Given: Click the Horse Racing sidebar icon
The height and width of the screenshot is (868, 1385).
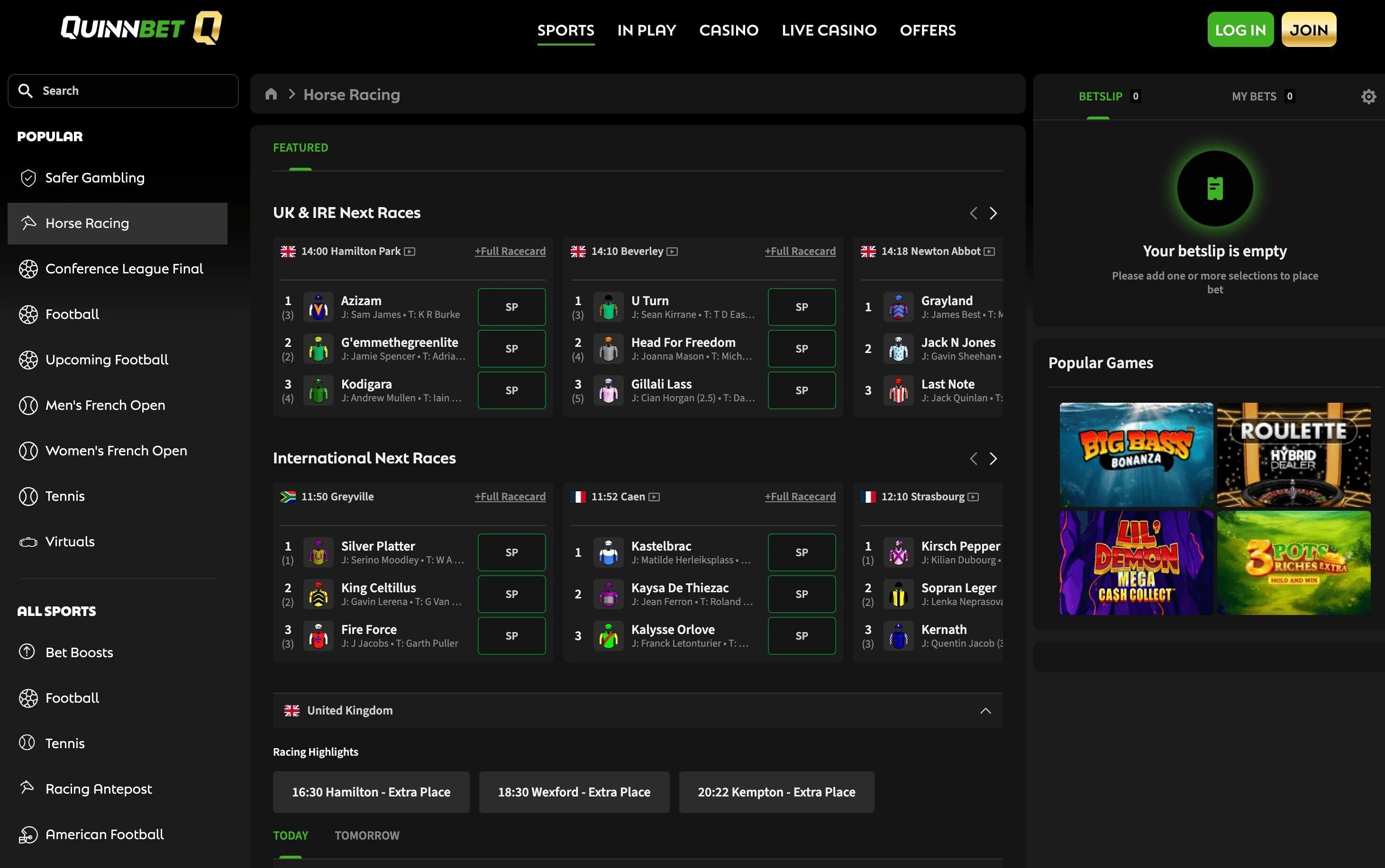Looking at the screenshot, I should point(28,223).
